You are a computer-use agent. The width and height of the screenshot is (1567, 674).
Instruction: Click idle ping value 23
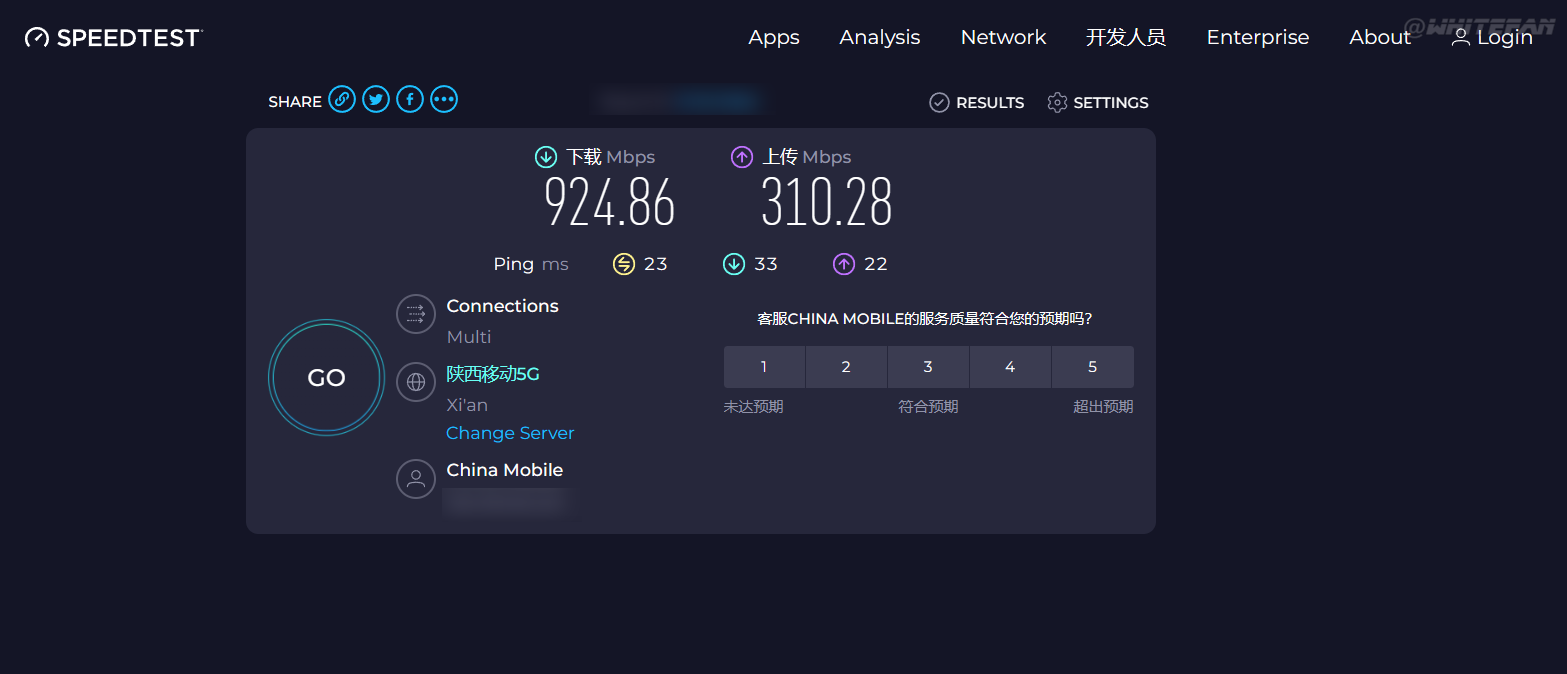point(656,264)
